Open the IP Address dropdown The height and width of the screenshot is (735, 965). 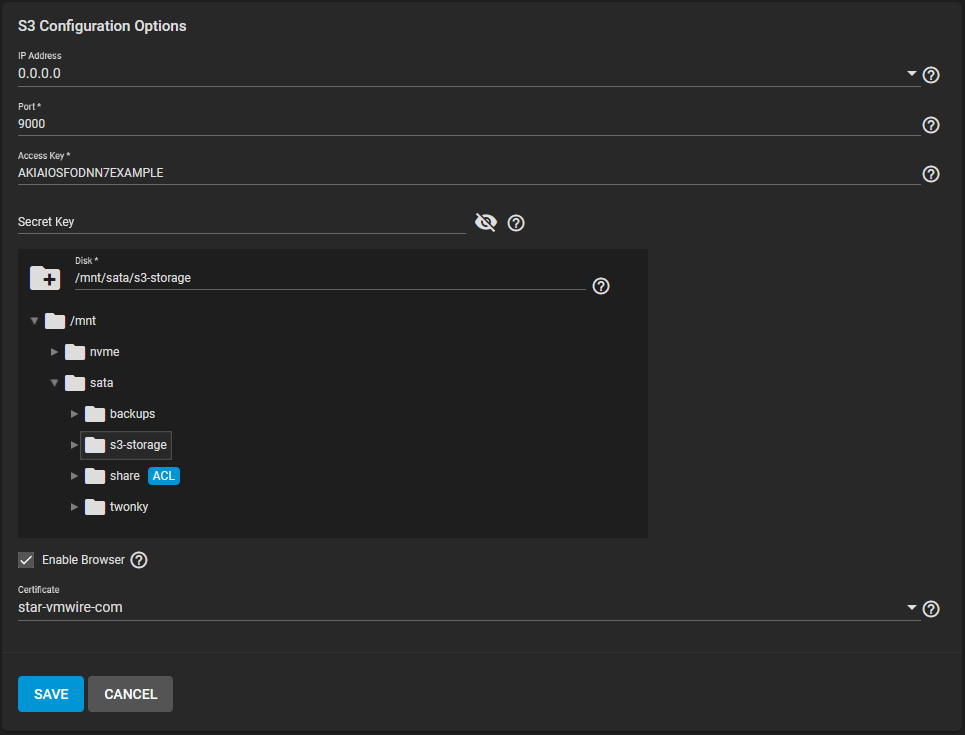[911, 74]
